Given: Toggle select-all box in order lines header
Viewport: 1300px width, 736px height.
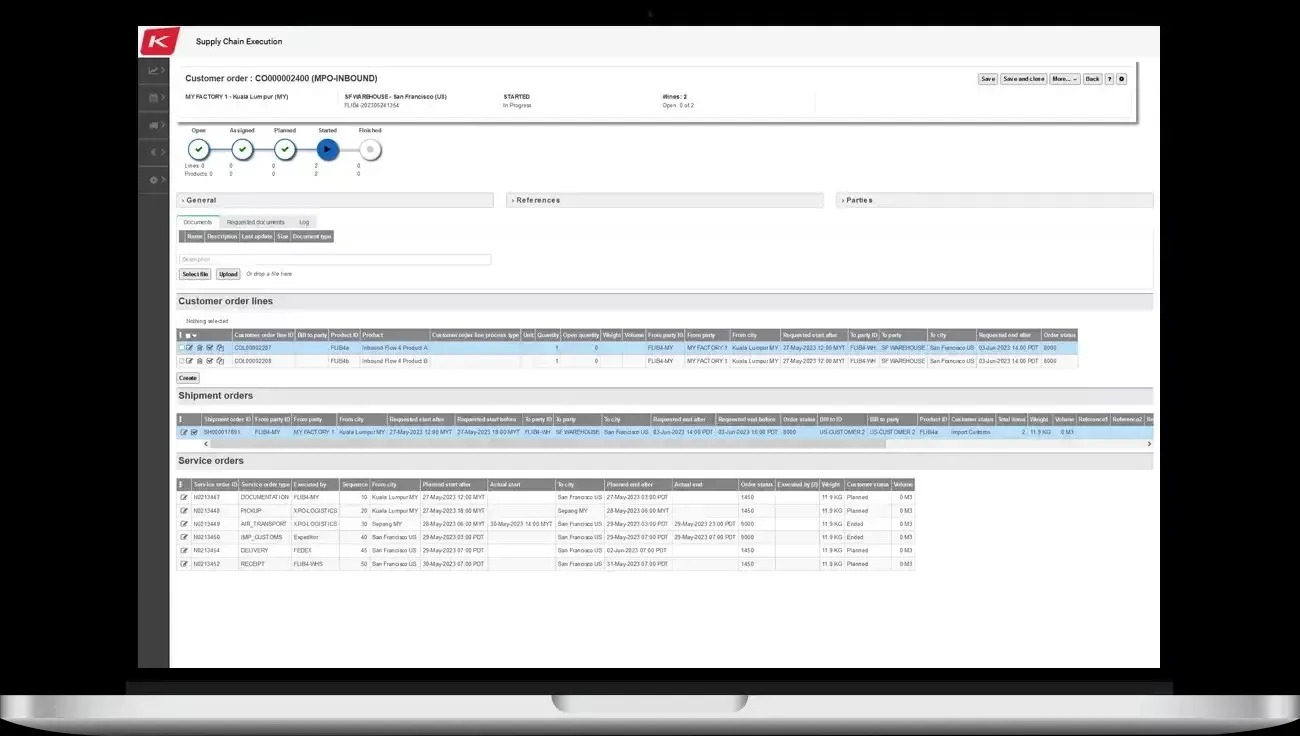Looking at the screenshot, I should pyautogui.click(x=188, y=335).
